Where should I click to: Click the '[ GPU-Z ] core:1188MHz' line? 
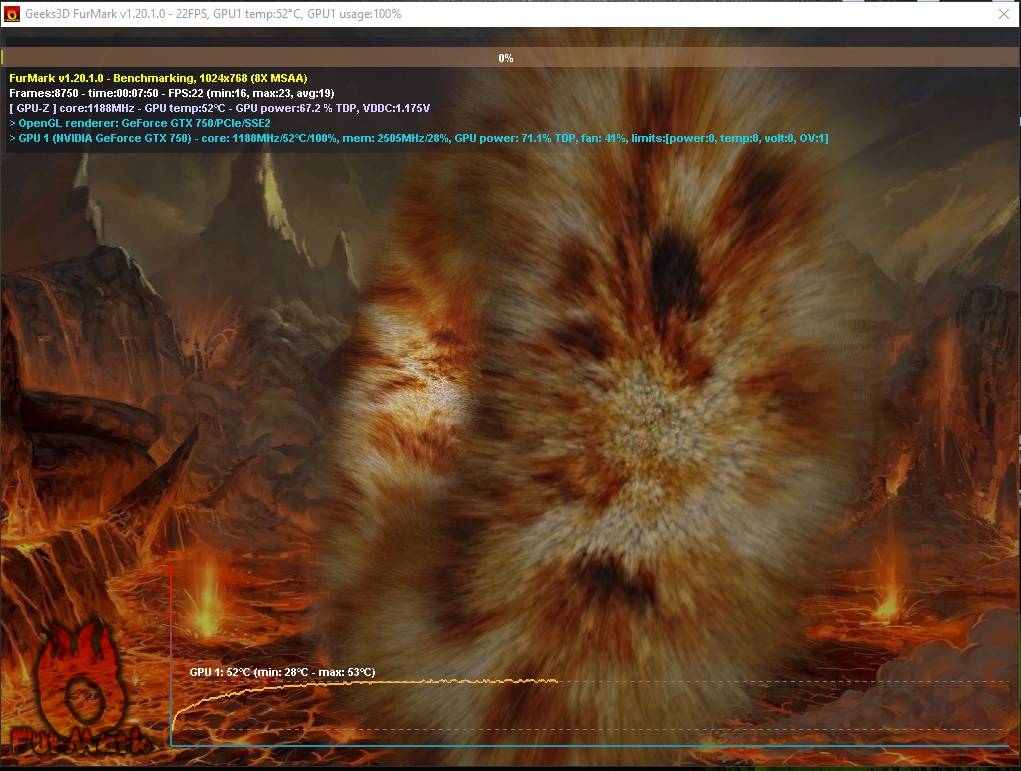pos(219,108)
